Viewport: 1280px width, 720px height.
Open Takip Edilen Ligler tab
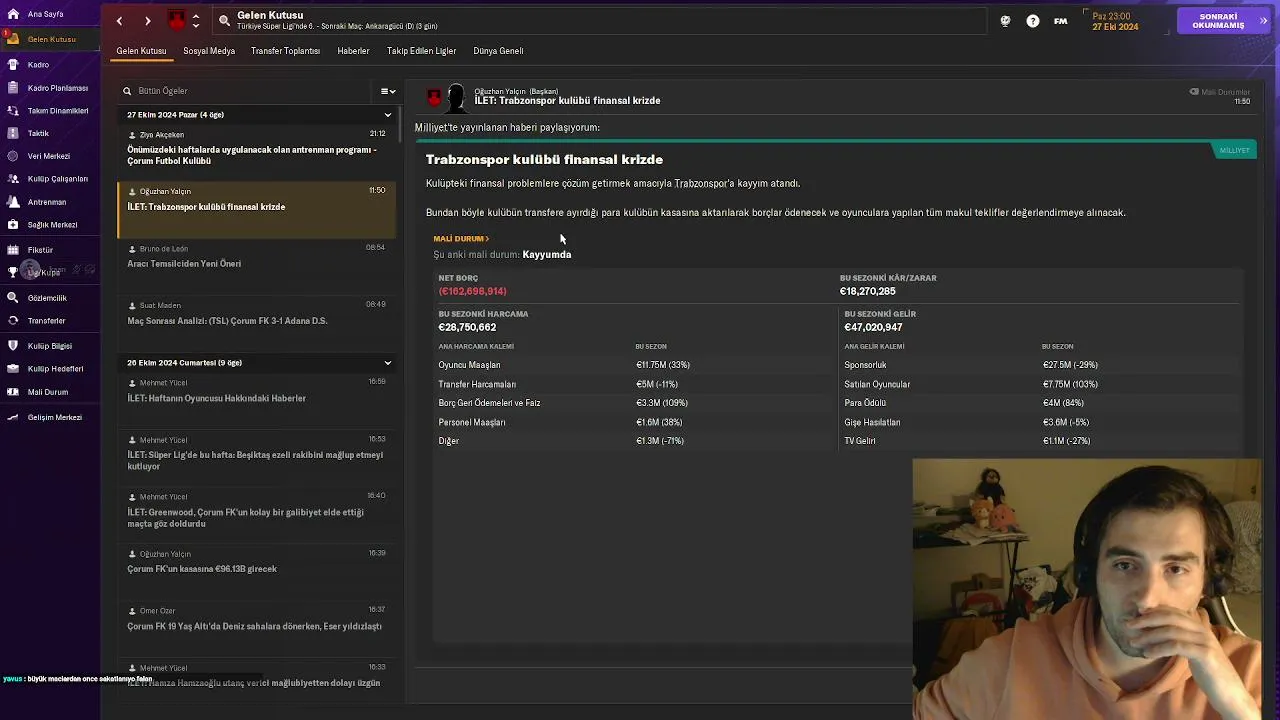click(421, 51)
